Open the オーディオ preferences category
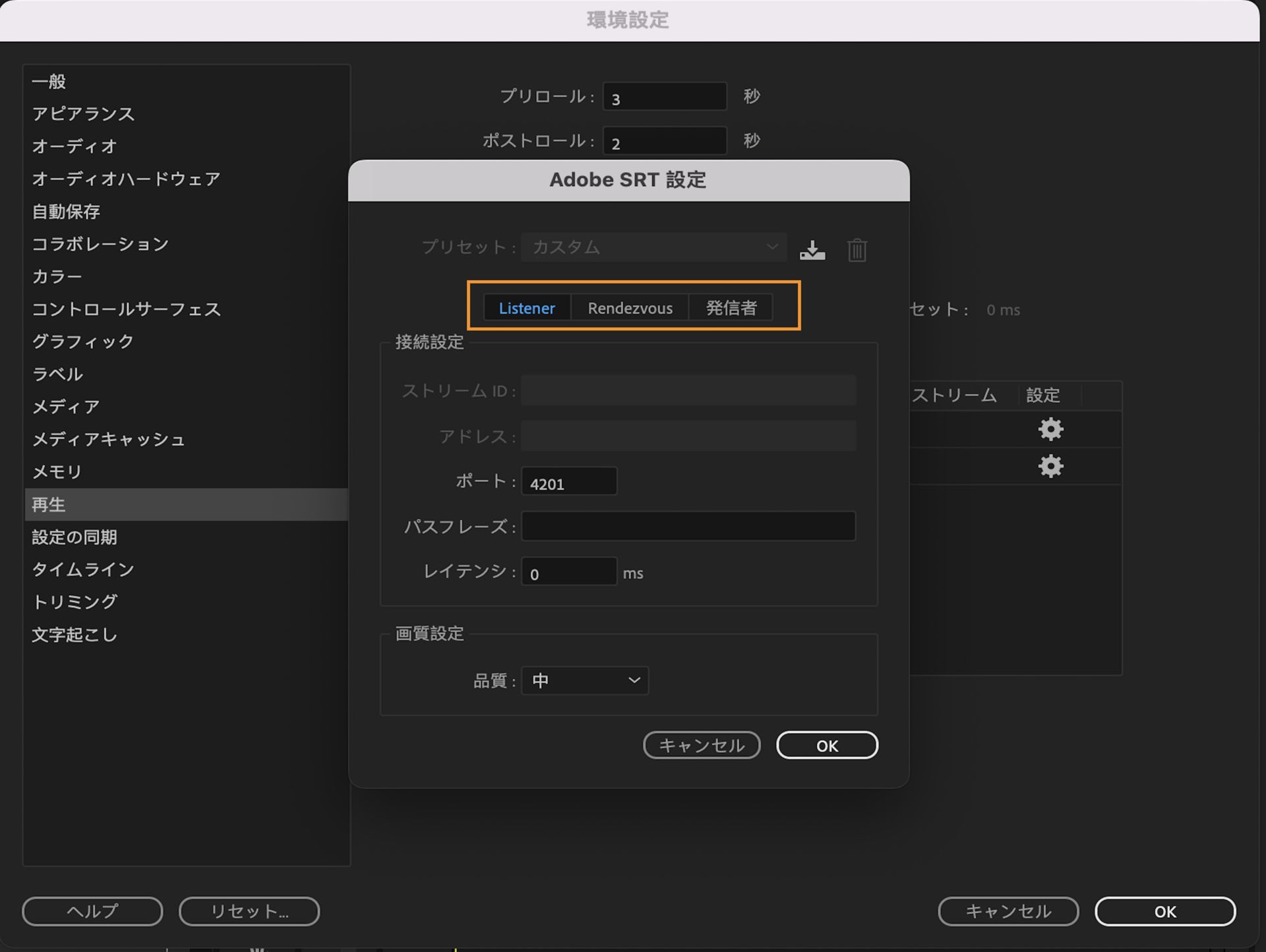This screenshot has height=952, width=1266. click(73, 146)
